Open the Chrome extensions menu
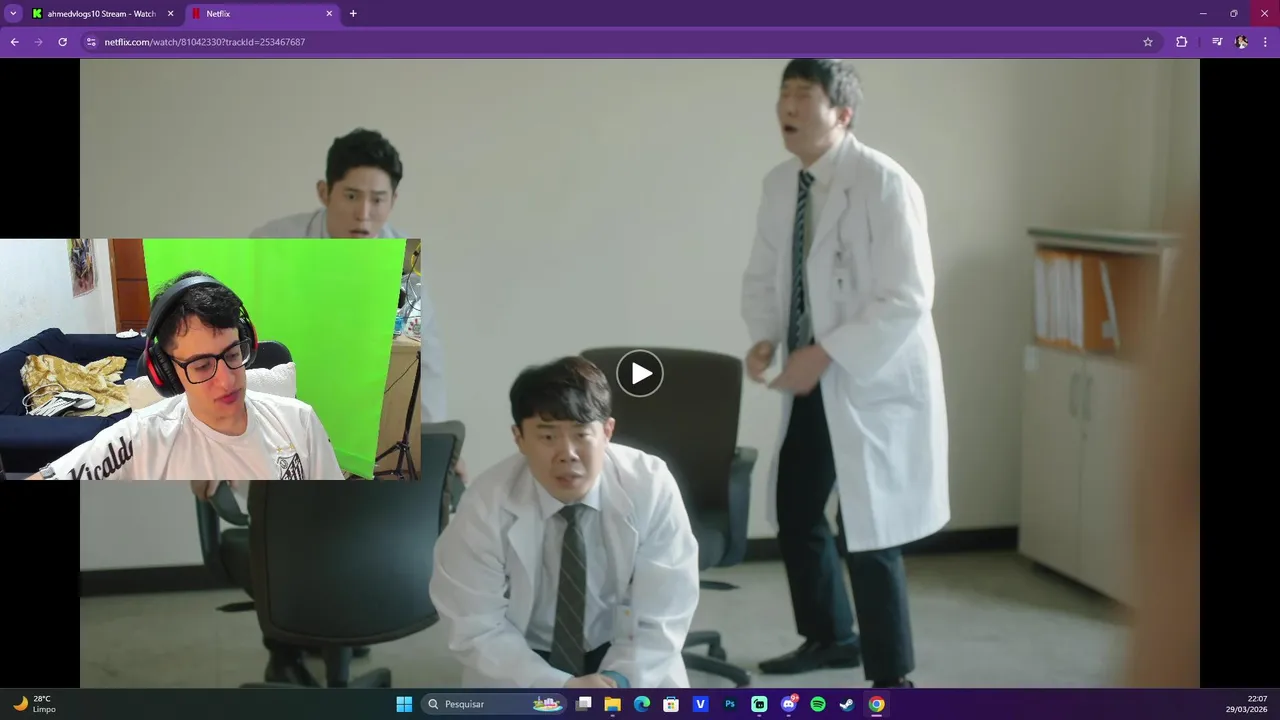This screenshot has width=1280, height=720. coord(1181,42)
